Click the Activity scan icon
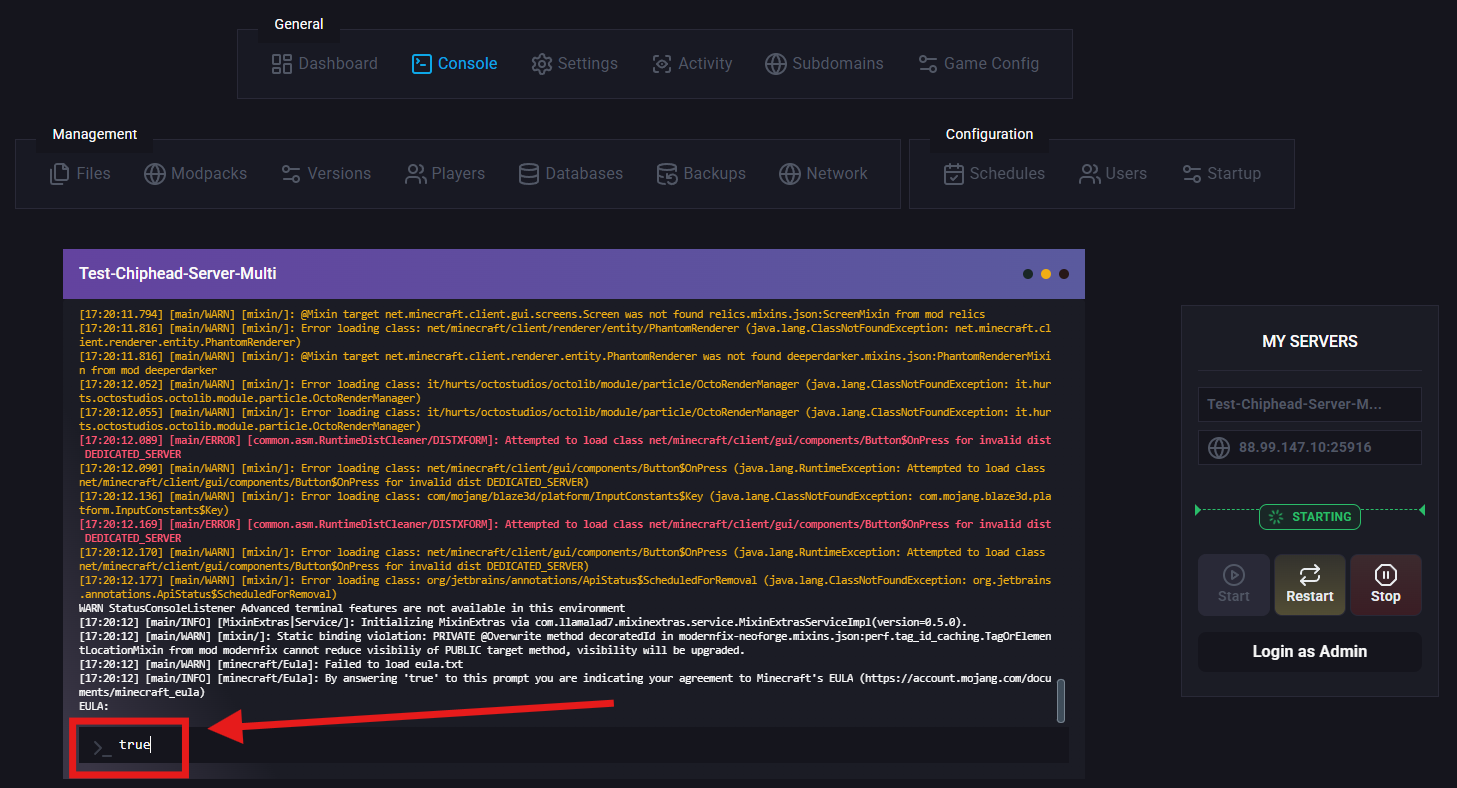The height and width of the screenshot is (788, 1457). [x=662, y=64]
